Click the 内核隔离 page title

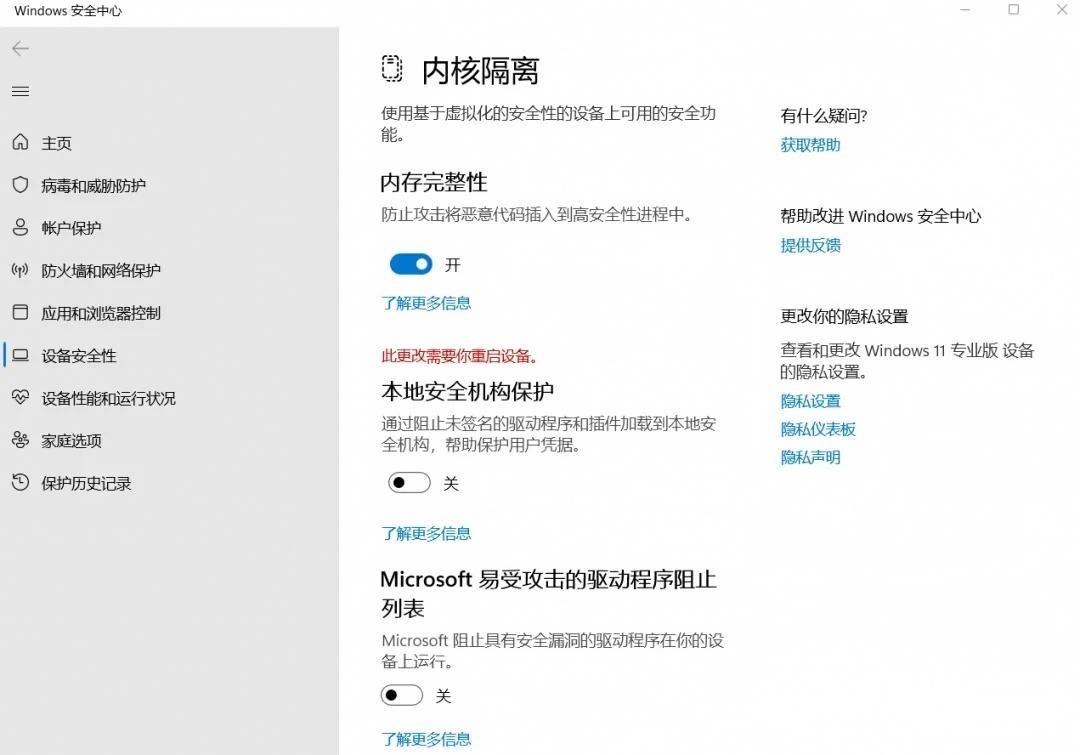click(481, 71)
